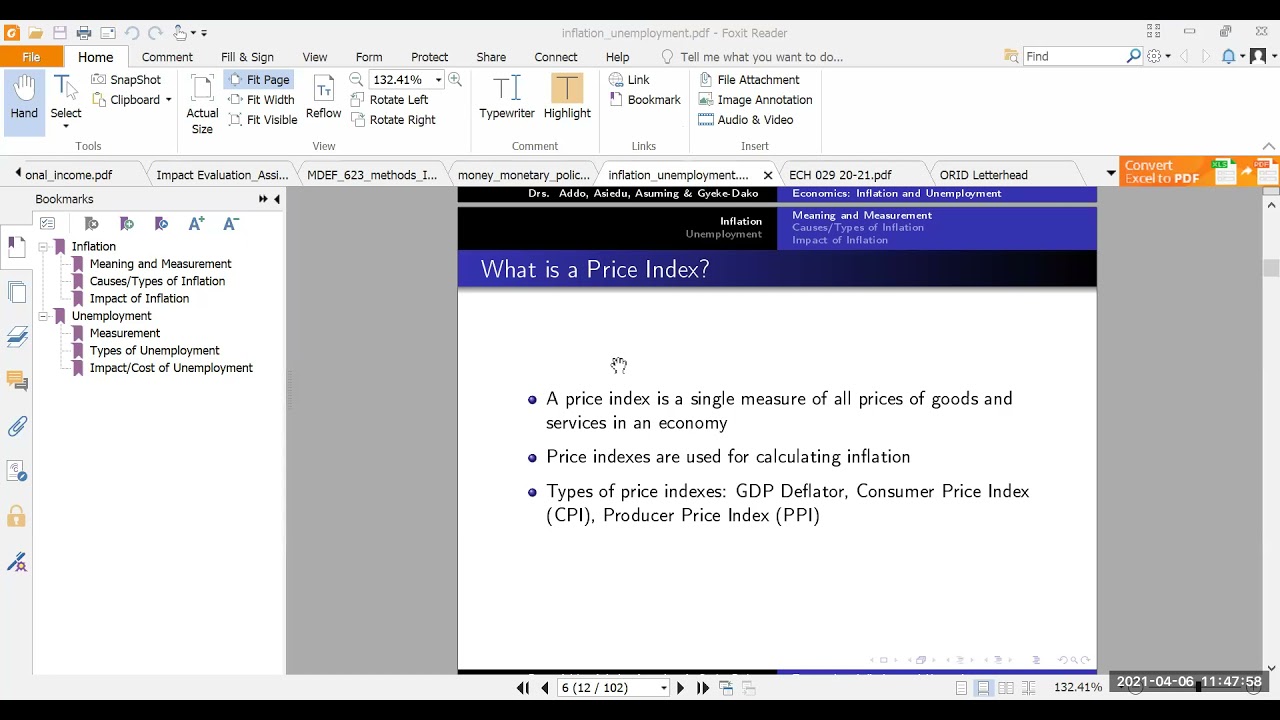This screenshot has height=720, width=1280.
Task: Zoom out with the minus magnifier
Action: 356,79
